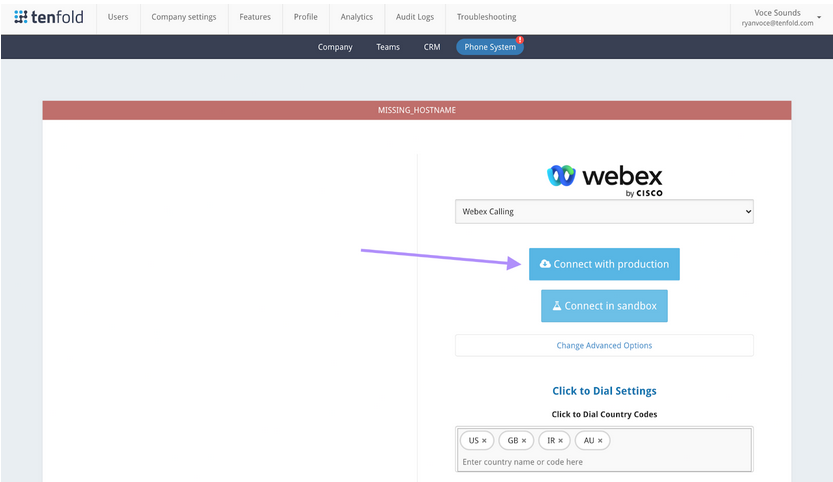This screenshot has width=833, height=482.
Task: Open the Profile page
Action: coord(305,17)
